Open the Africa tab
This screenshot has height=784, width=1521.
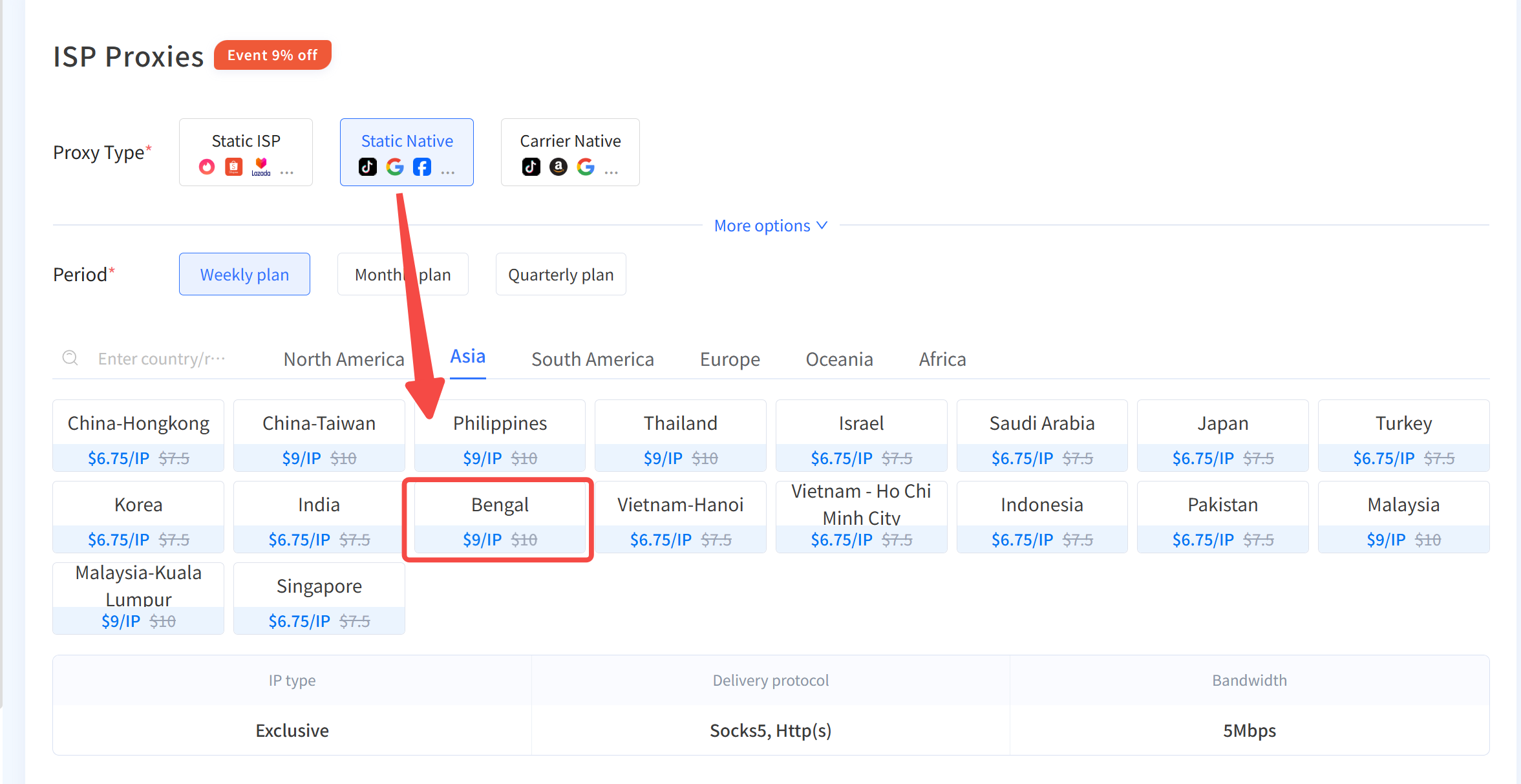[942, 359]
